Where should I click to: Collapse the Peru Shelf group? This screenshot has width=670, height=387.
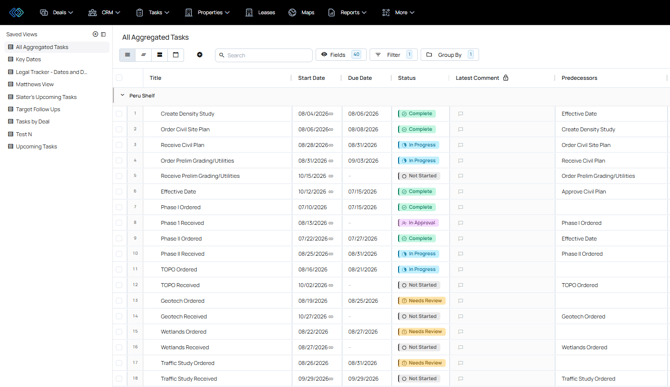pyautogui.click(x=122, y=95)
